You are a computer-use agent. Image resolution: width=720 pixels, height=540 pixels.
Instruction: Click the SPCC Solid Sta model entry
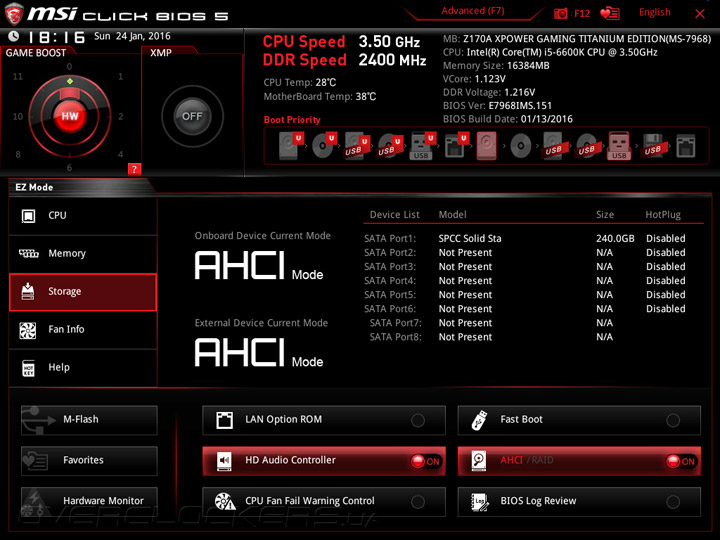[x=470, y=238]
